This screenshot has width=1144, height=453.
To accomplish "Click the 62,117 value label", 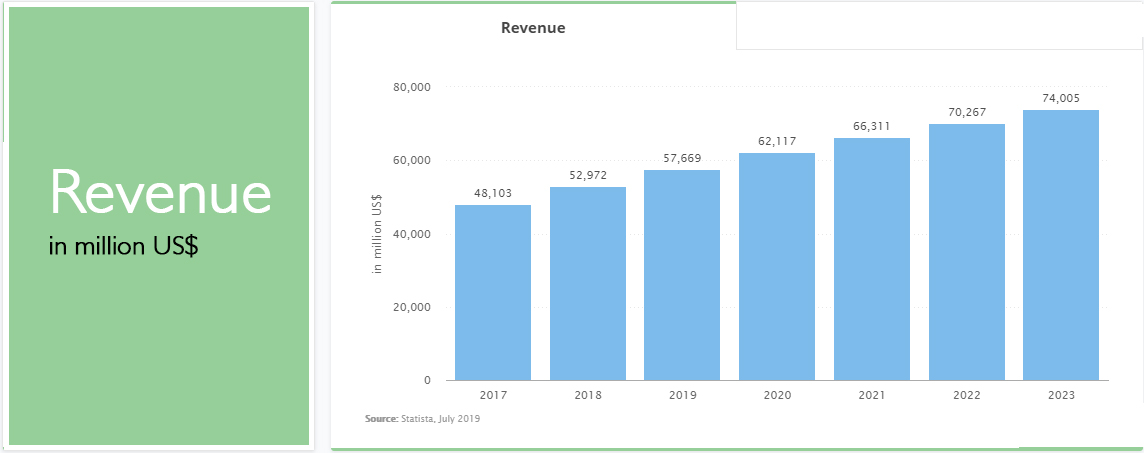I will coord(777,141).
